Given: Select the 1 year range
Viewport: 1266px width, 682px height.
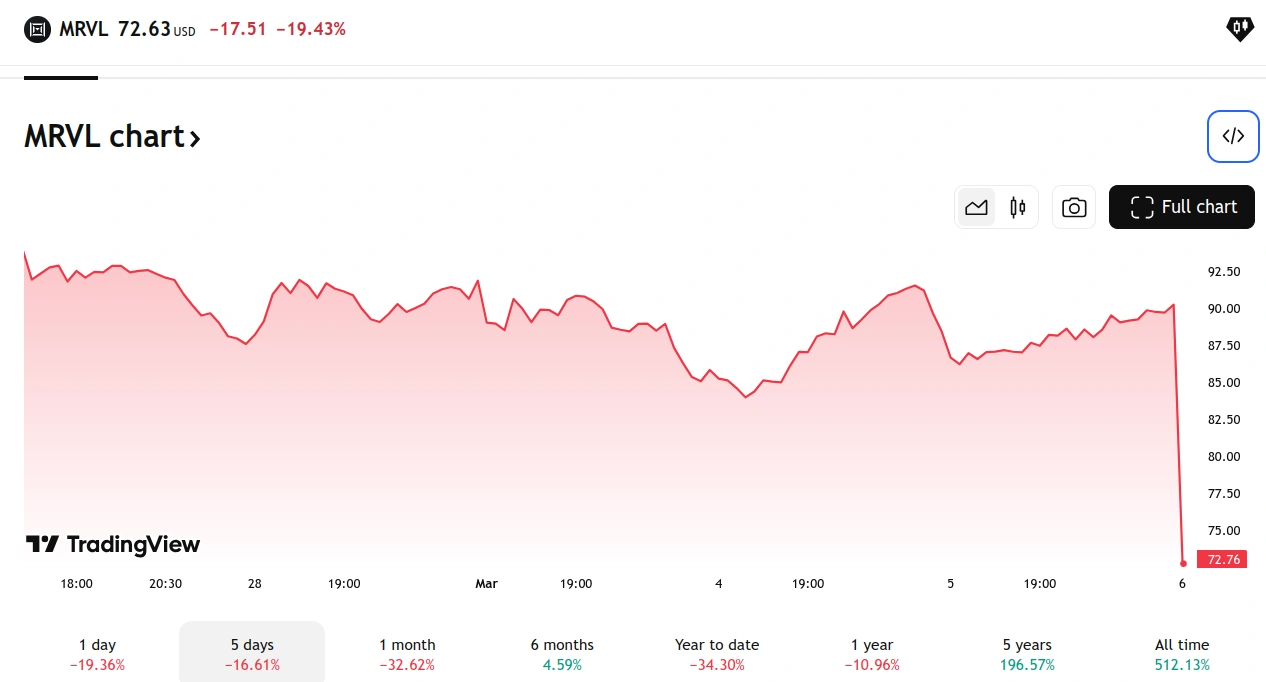Looking at the screenshot, I should [x=872, y=654].
